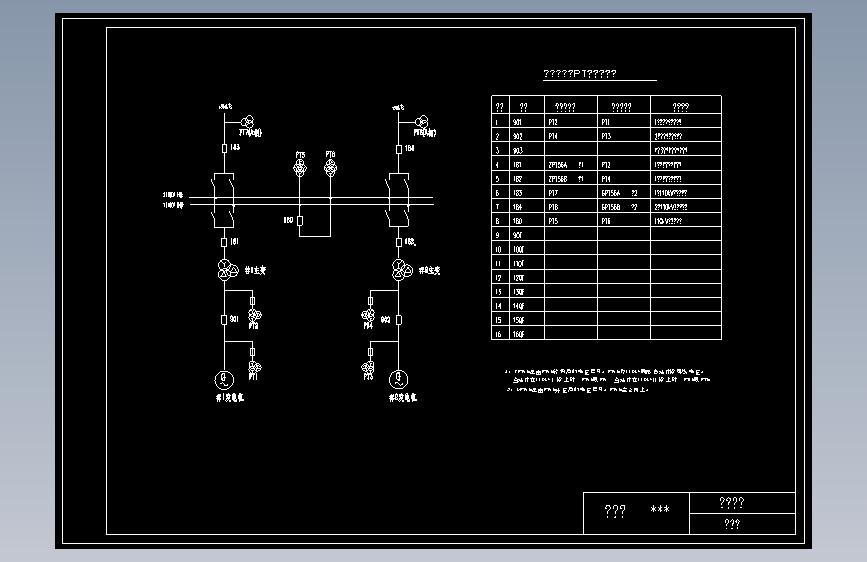Click the breaker rectangle labeled 181

click(x=224, y=242)
